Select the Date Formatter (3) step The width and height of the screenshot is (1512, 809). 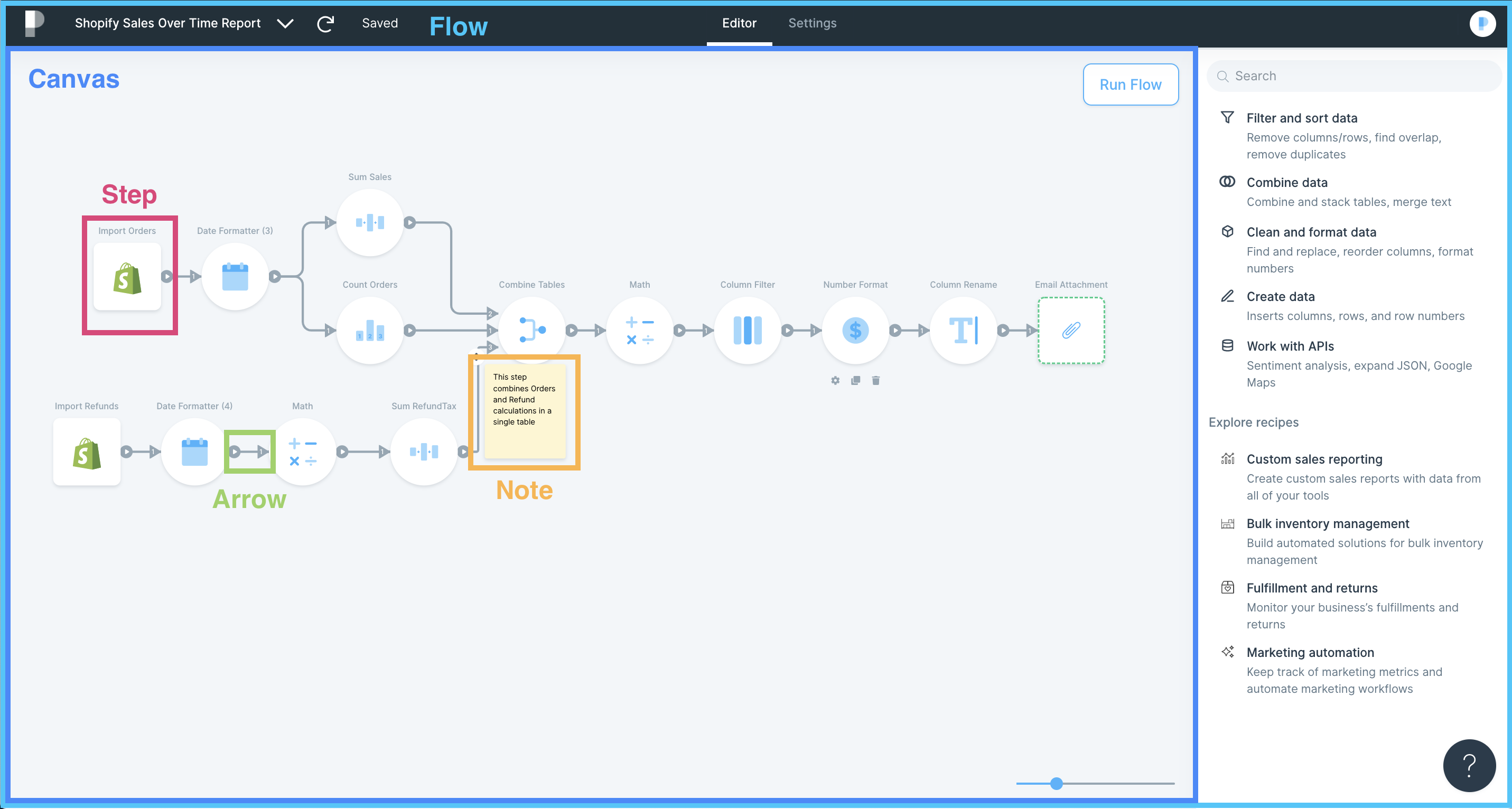click(x=235, y=277)
